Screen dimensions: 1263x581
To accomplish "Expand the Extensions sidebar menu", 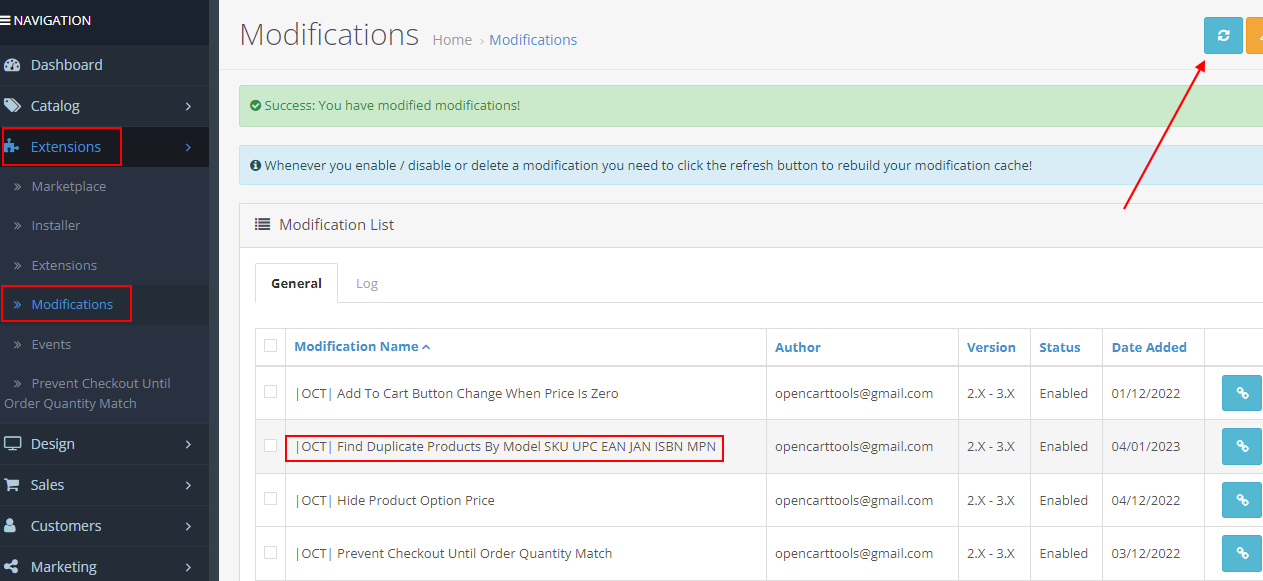I will coord(61,146).
